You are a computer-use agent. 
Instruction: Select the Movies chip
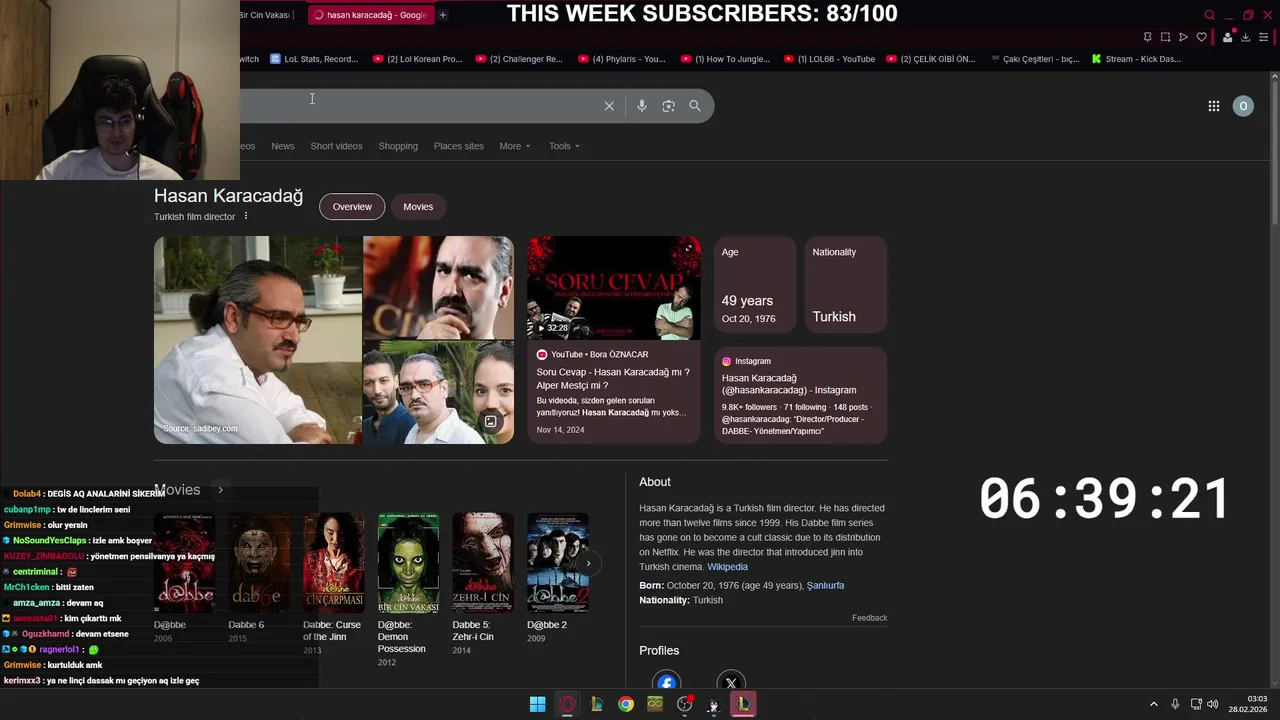(x=418, y=206)
